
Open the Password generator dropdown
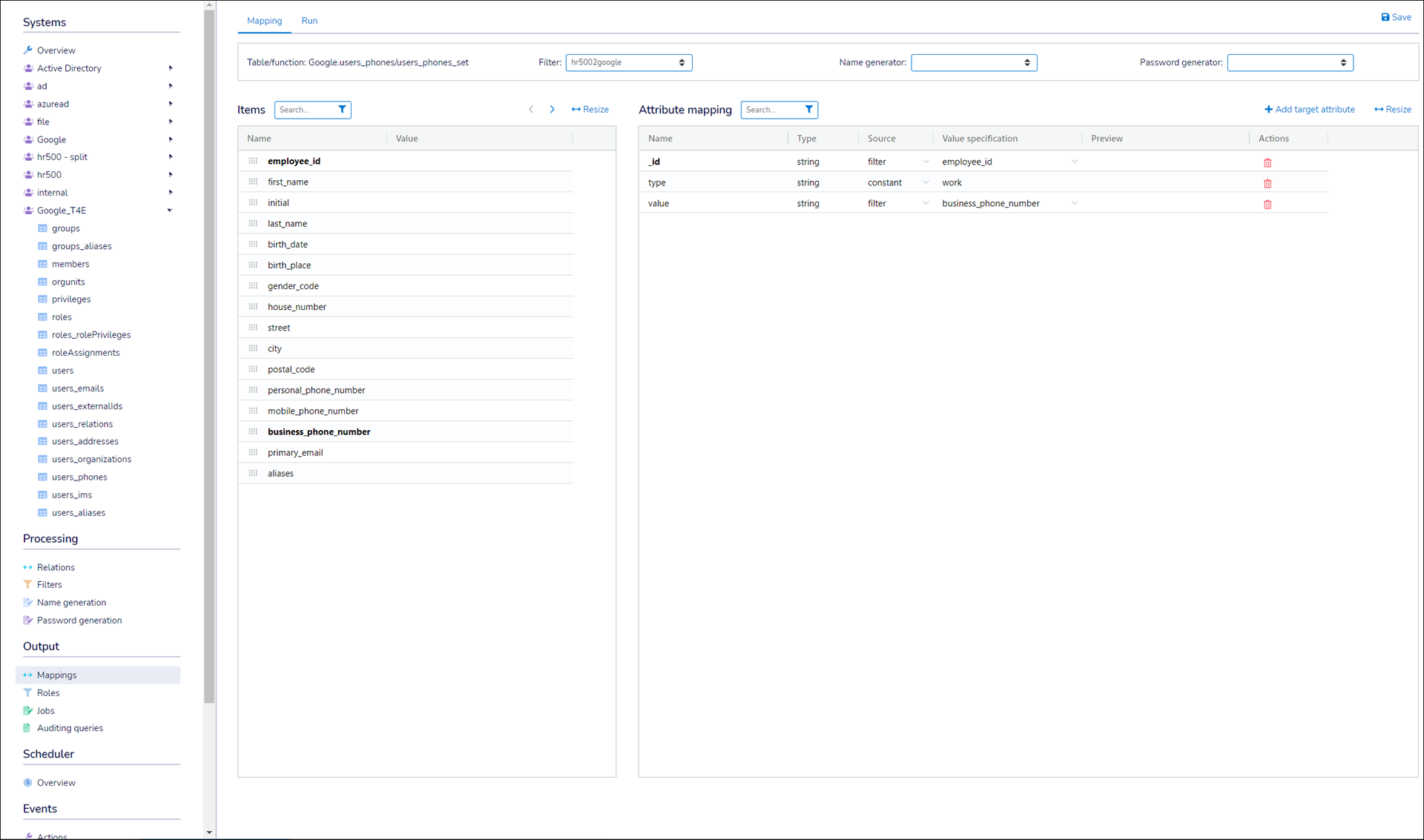tap(1289, 63)
